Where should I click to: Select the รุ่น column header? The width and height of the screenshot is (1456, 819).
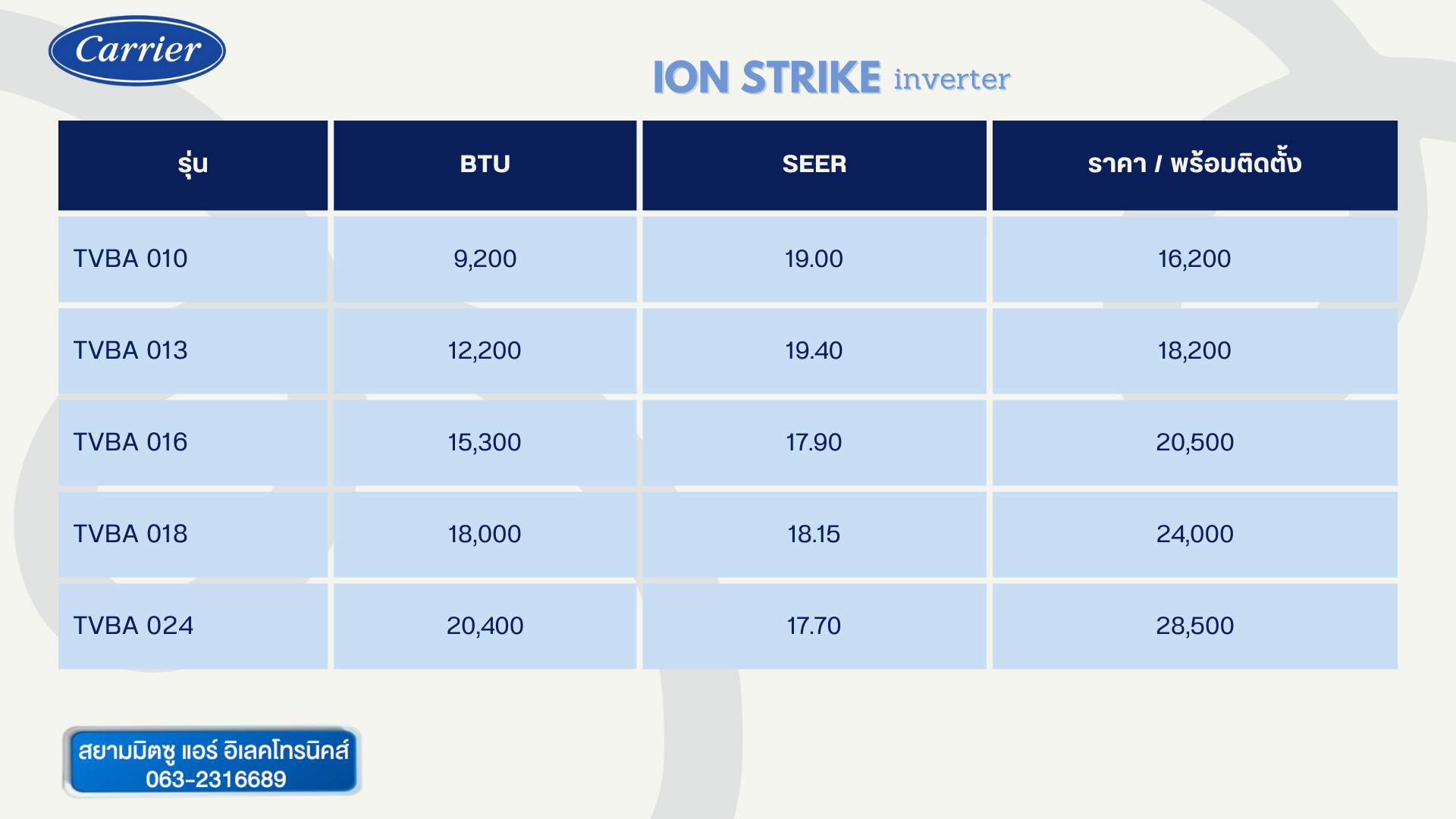(x=193, y=165)
